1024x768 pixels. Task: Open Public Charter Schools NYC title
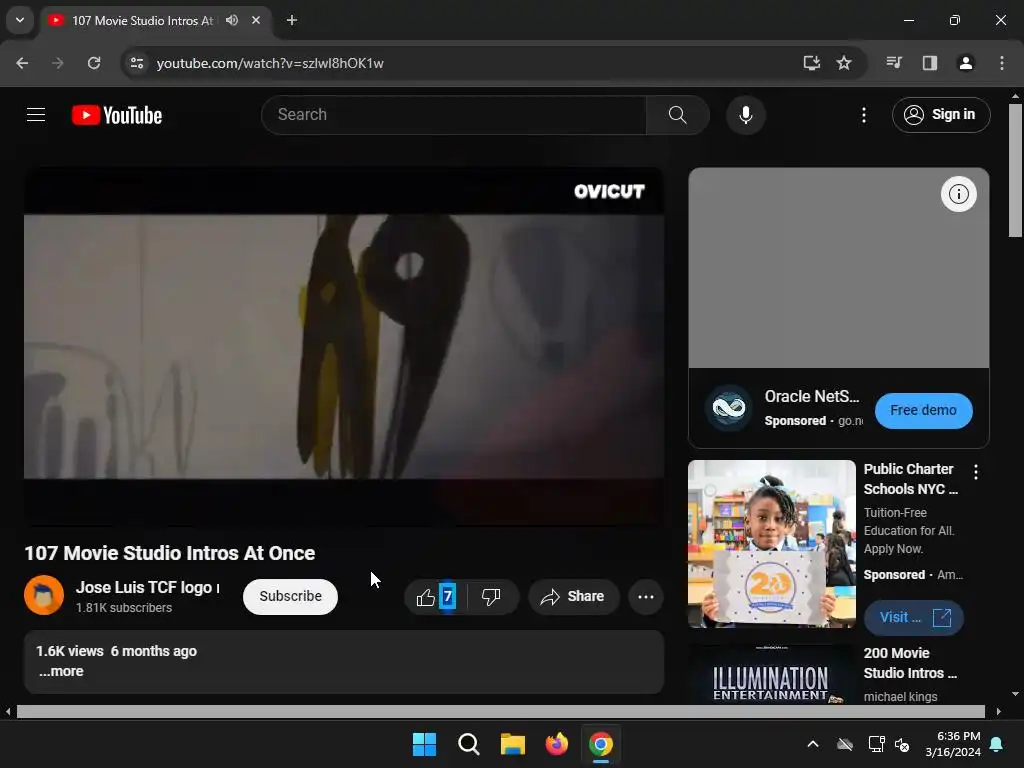910,479
